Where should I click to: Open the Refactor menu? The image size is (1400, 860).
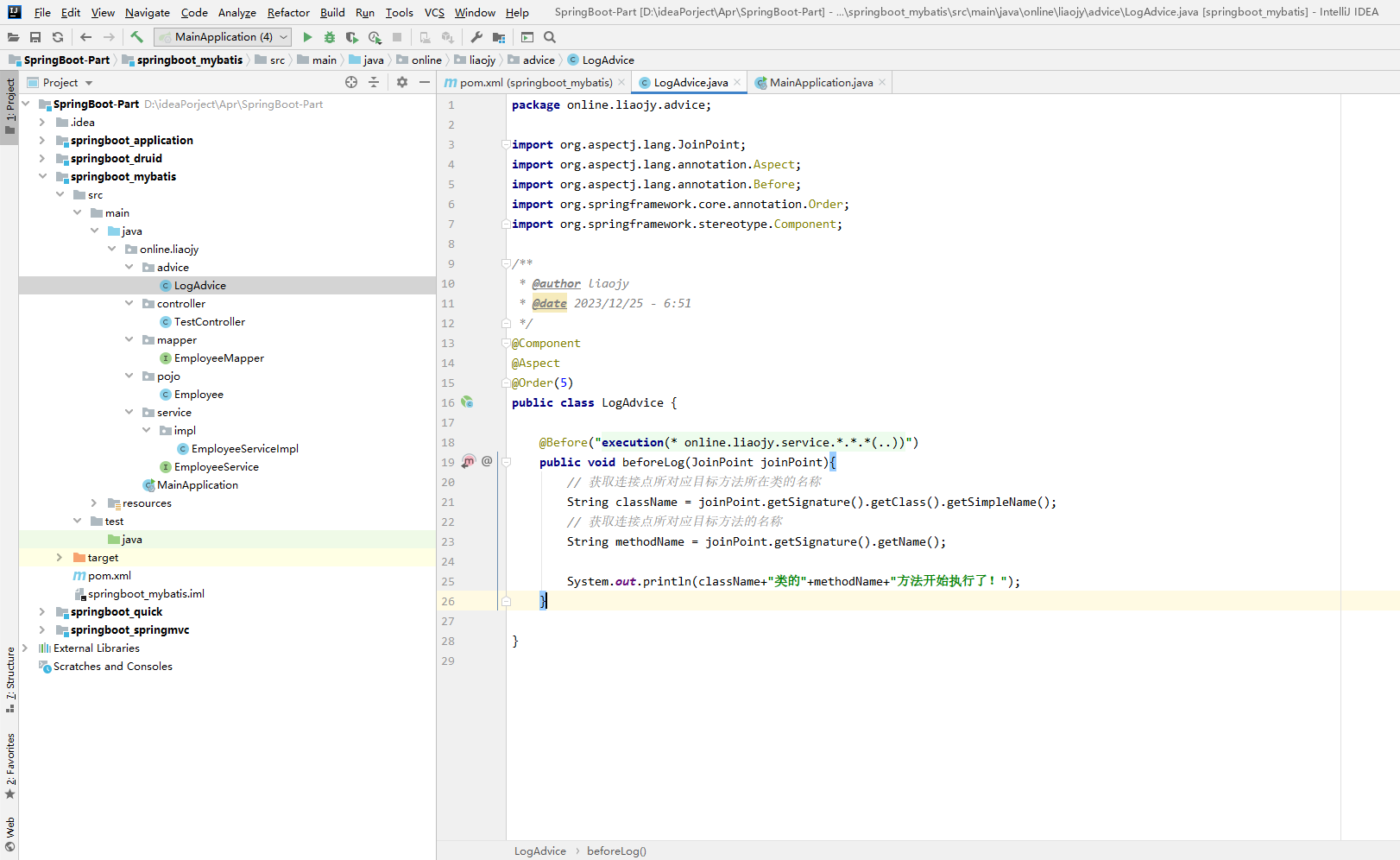coord(288,13)
